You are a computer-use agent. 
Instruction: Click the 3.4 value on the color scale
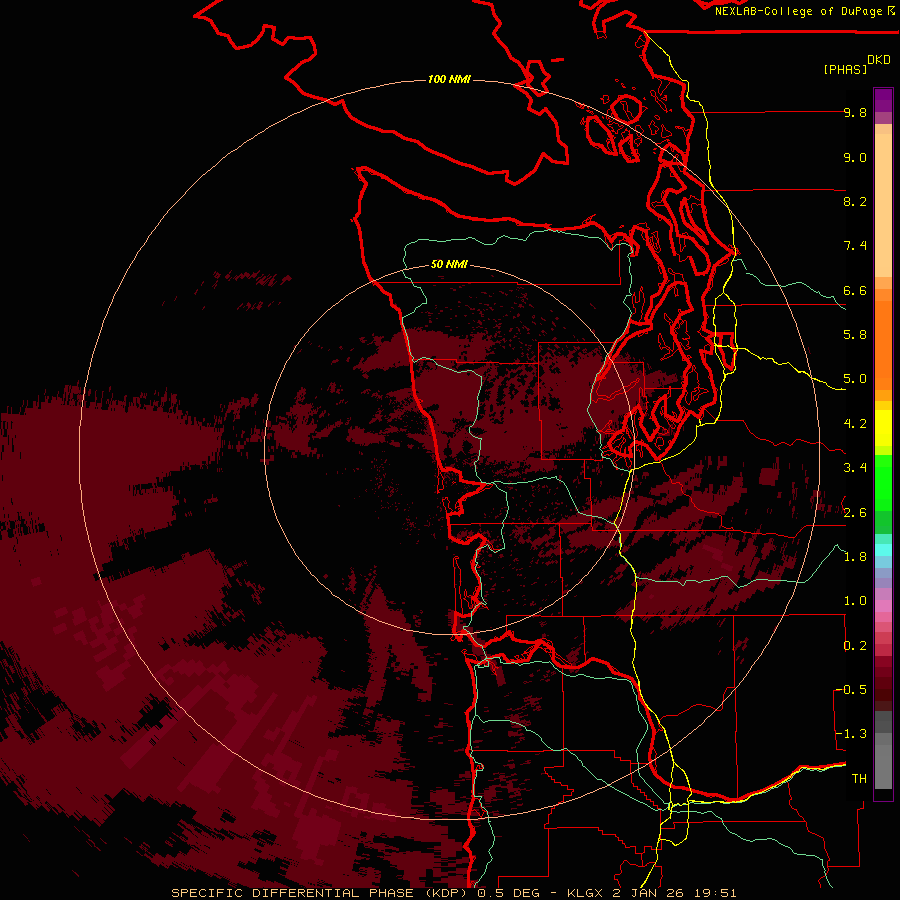(x=855, y=468)
